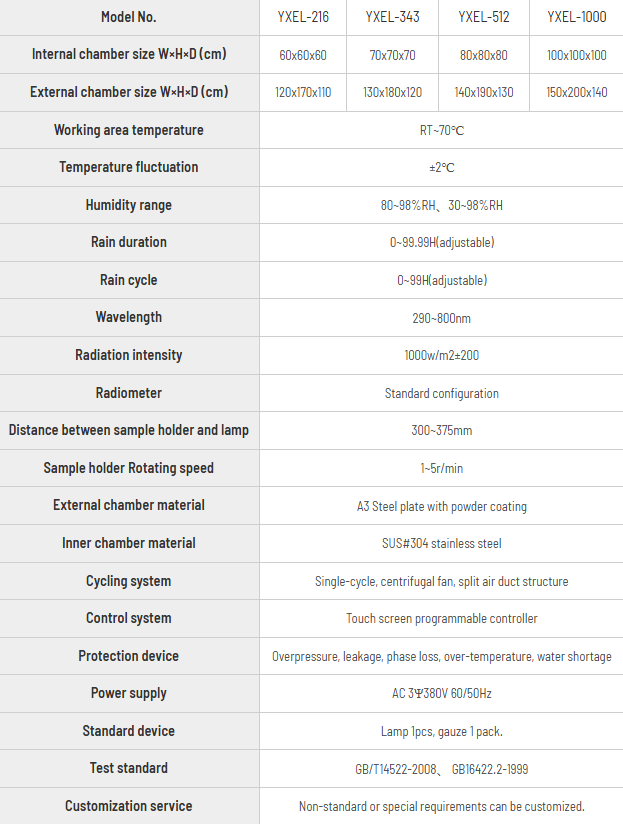Select the Working area temperature label

(x=129, y=130)
